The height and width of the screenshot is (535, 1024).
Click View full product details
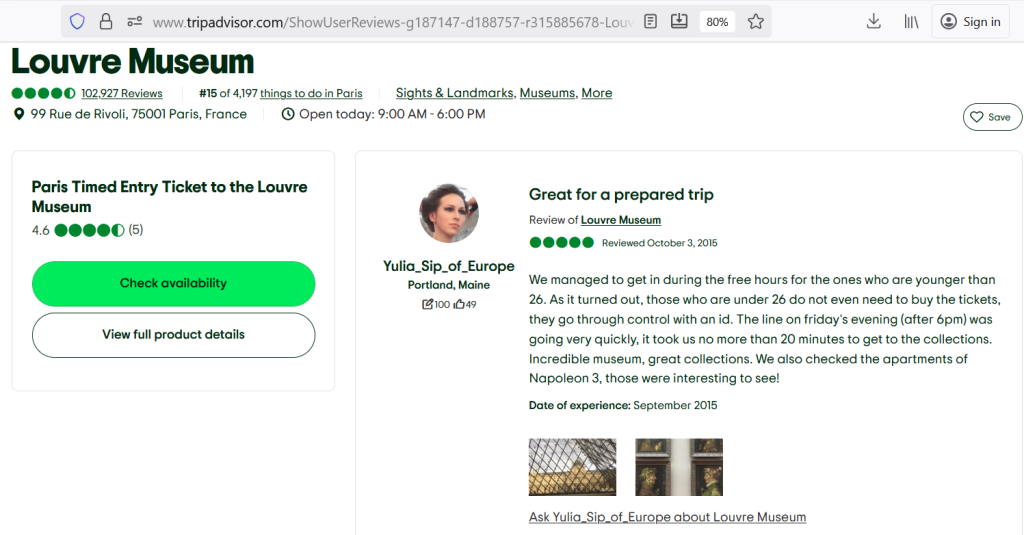point(173,335)
